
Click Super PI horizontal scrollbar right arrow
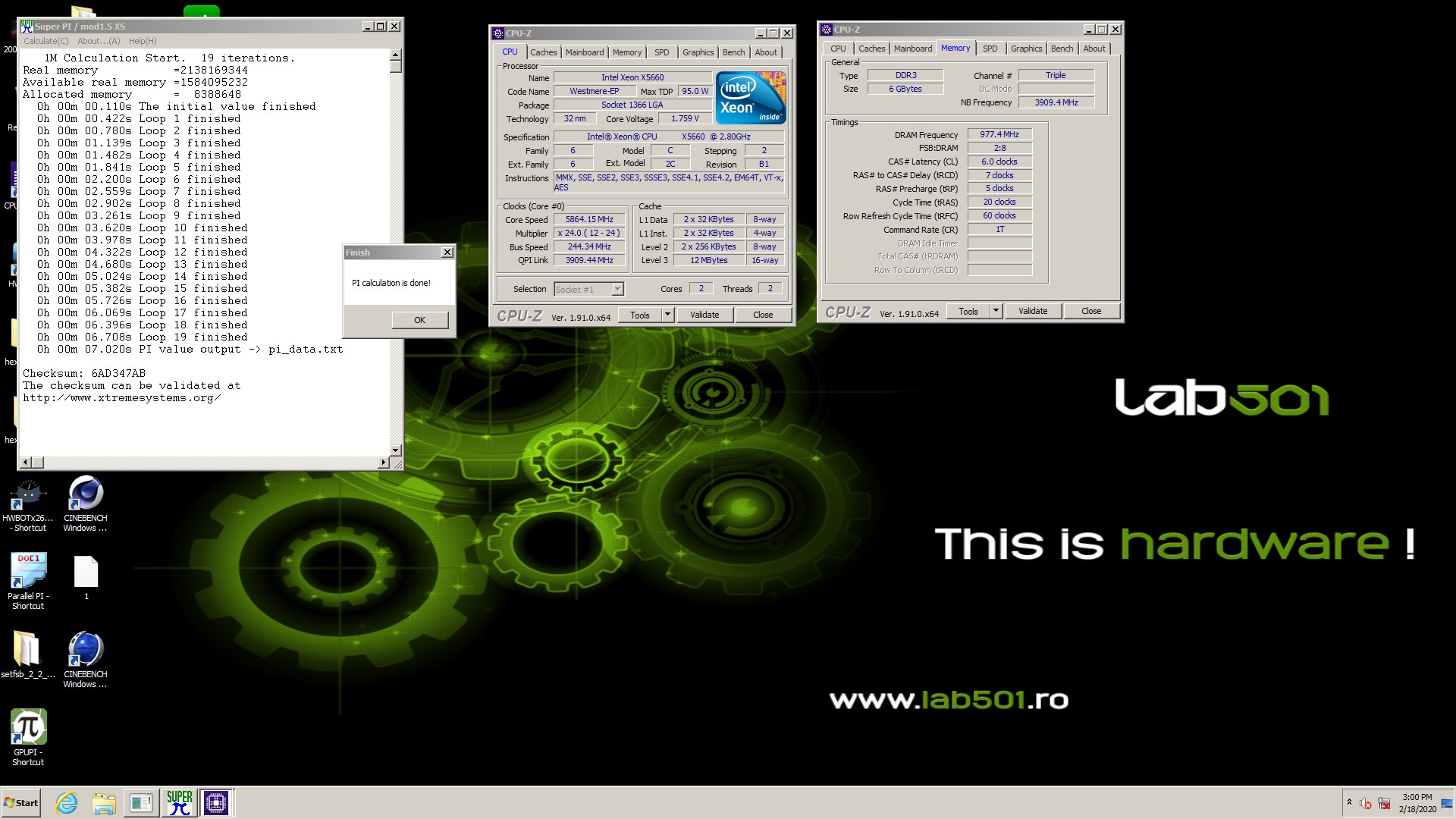pyautogui.click(x=384, y=463)
